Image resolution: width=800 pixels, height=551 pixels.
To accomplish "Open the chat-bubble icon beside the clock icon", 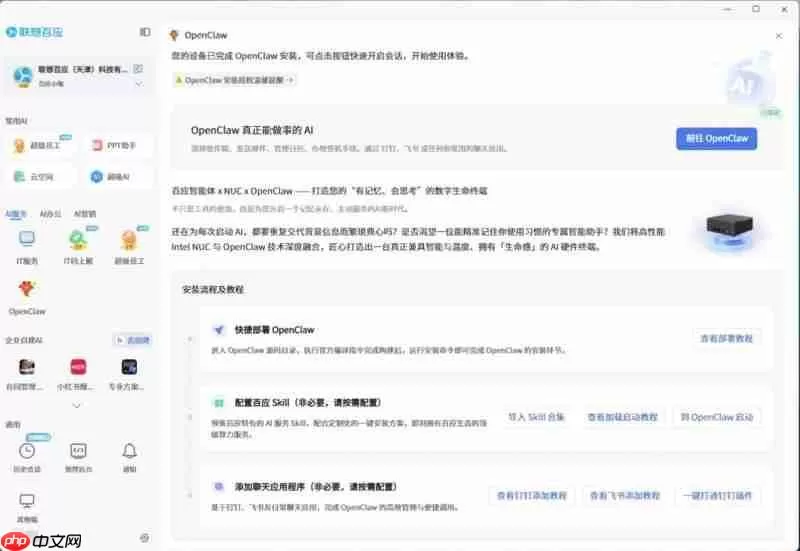I will (78, 451).
